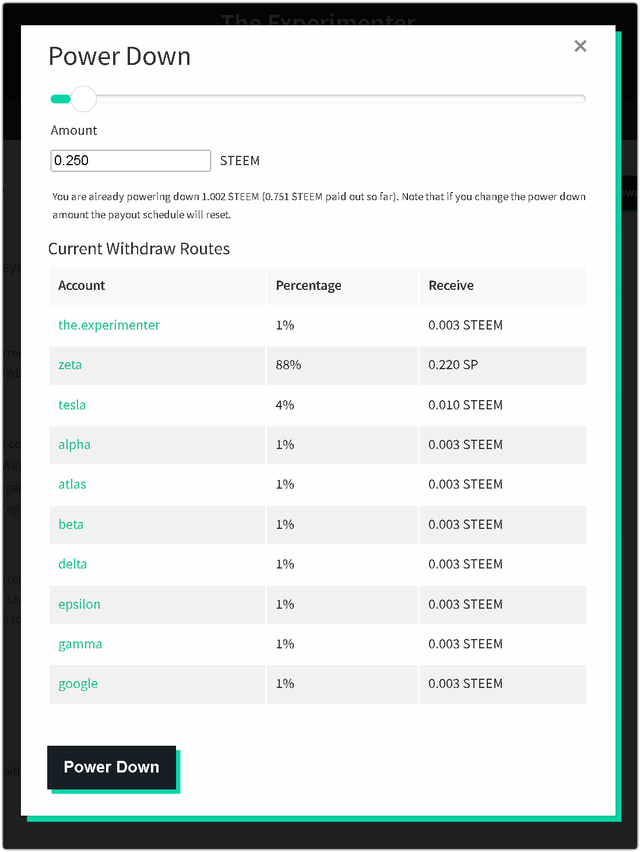This screenshot has height=852, width=640.
Task: Open the atlas account link
Action: (x=72, y=485)
